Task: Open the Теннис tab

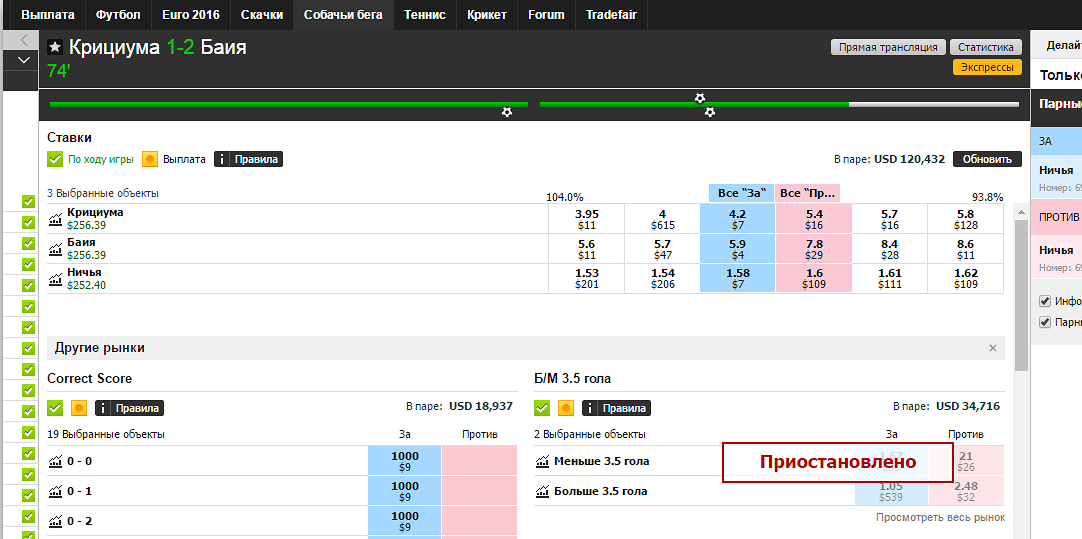Action: 425,14
